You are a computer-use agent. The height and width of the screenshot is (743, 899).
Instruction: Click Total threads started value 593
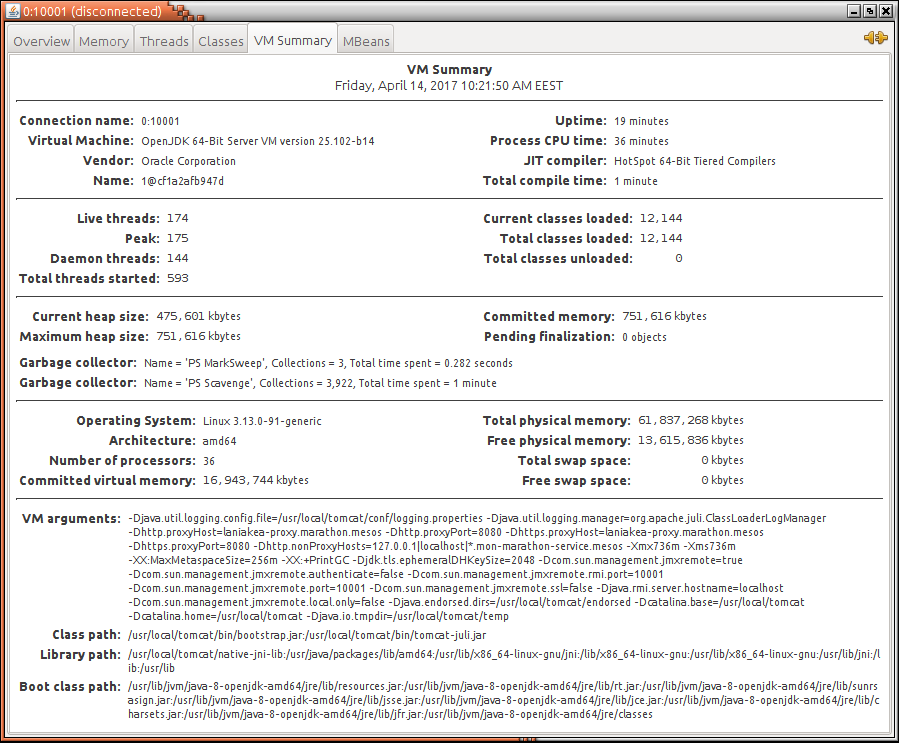(178, 278)
